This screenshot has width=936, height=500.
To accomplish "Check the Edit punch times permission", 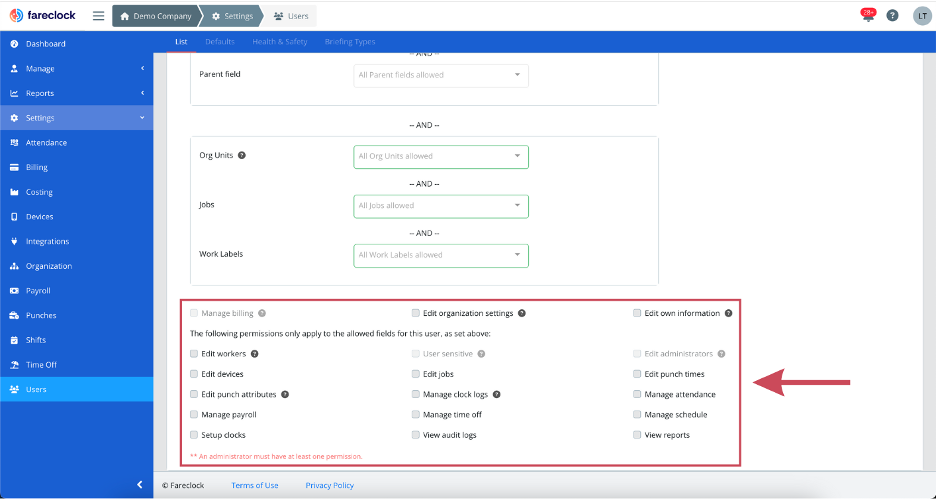I will [x=637, y=374].
